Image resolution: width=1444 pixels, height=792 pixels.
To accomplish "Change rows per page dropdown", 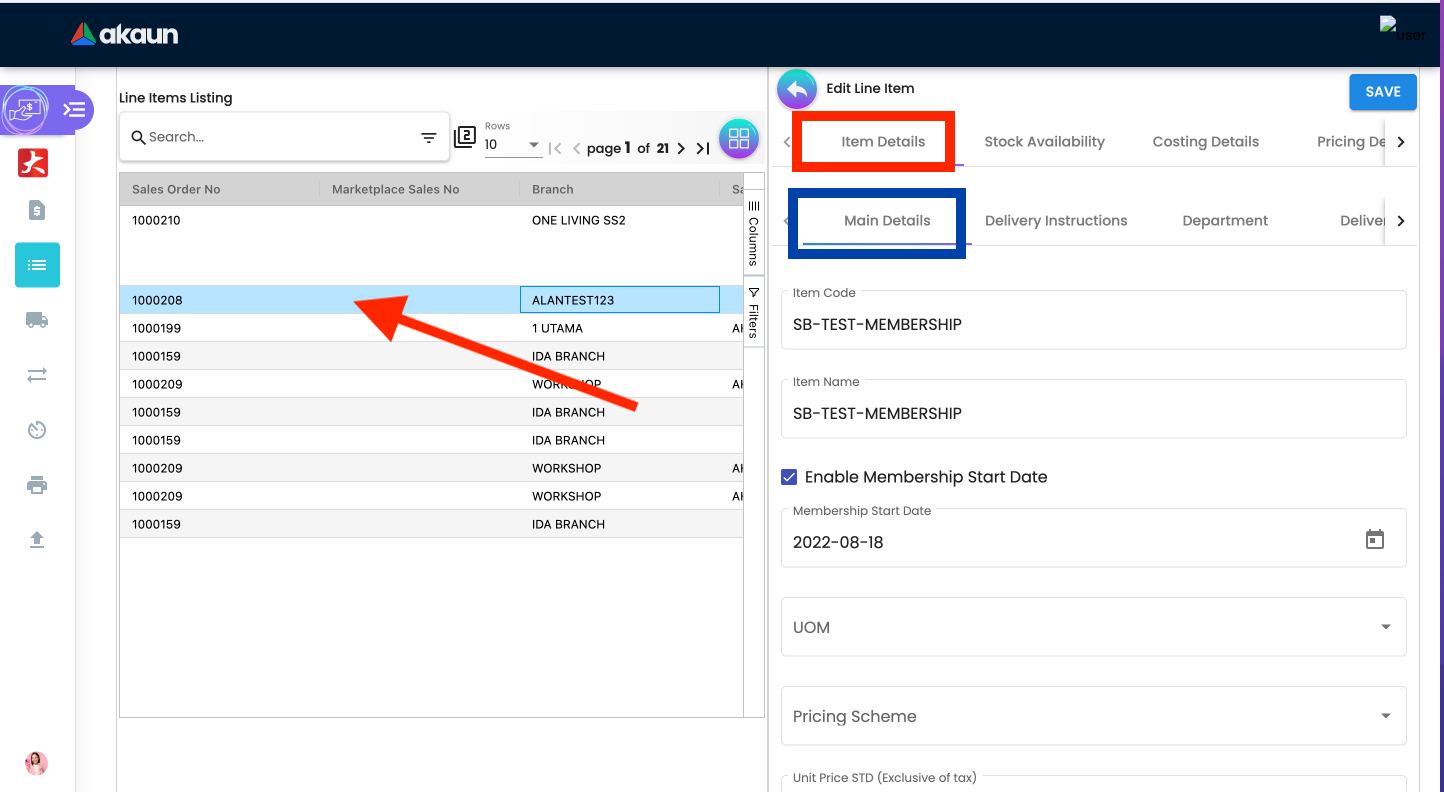I will (513, 145).
